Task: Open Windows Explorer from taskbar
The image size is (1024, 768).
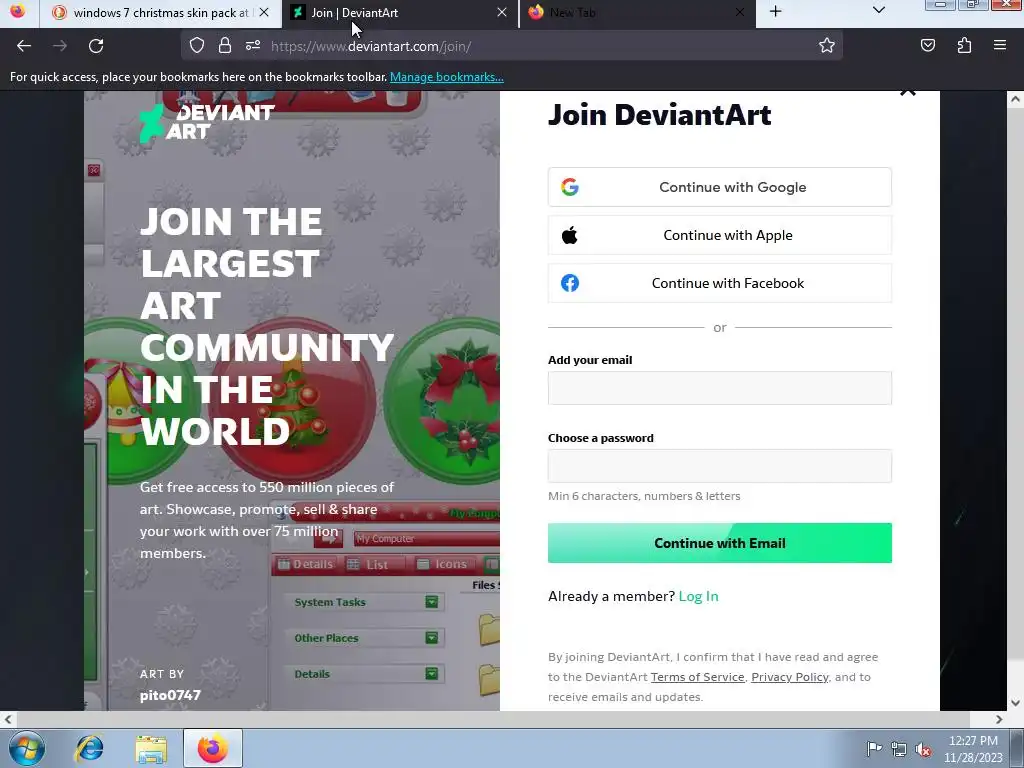Action: (152, 748)
